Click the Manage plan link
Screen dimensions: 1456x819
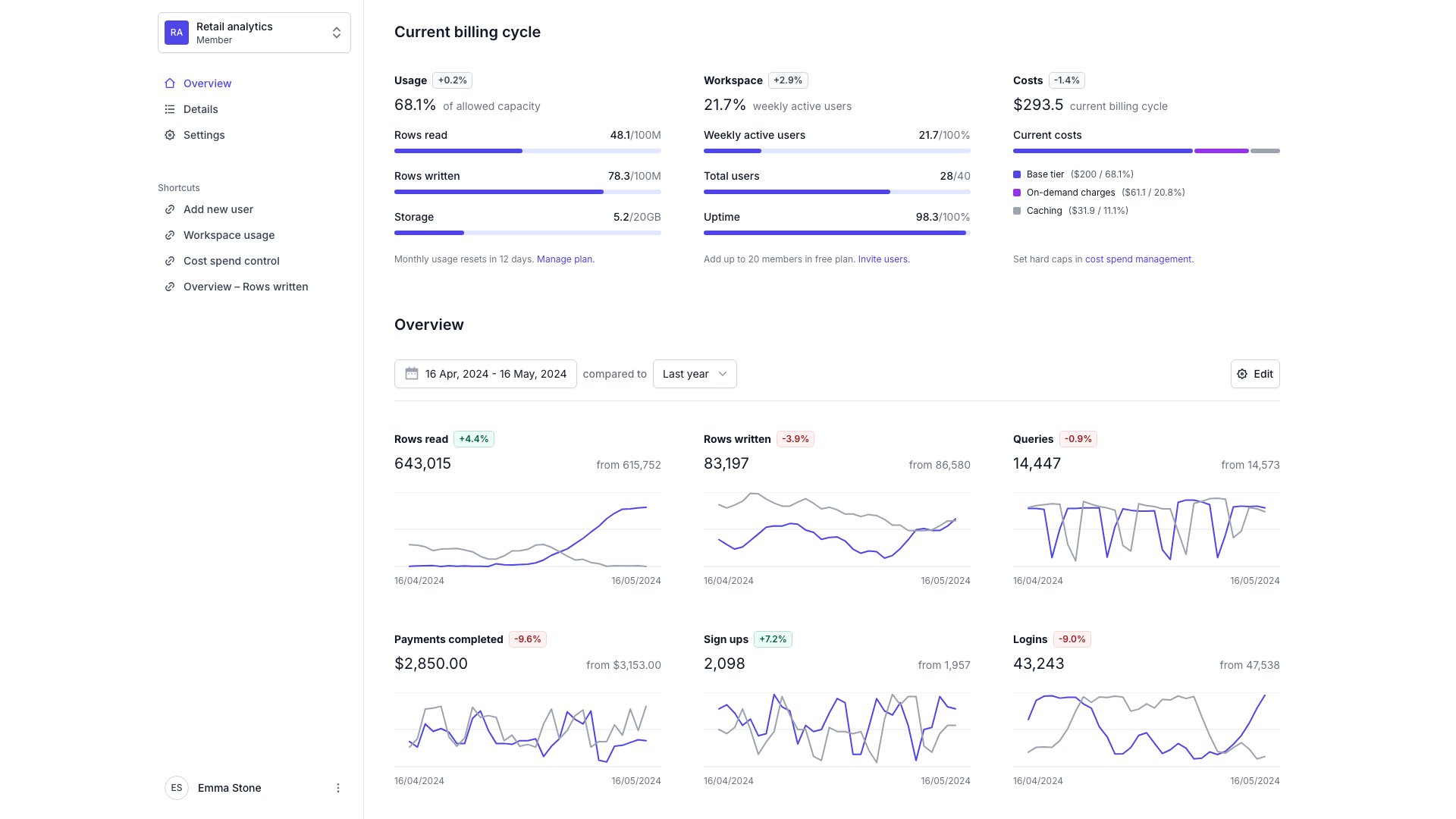point(564,259)
